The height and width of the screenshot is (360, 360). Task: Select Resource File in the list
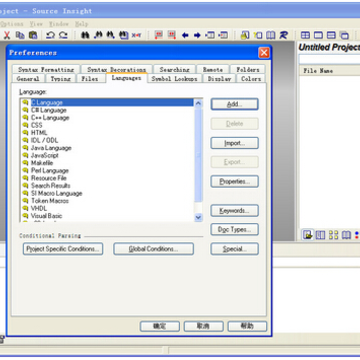tap(49, 178)
